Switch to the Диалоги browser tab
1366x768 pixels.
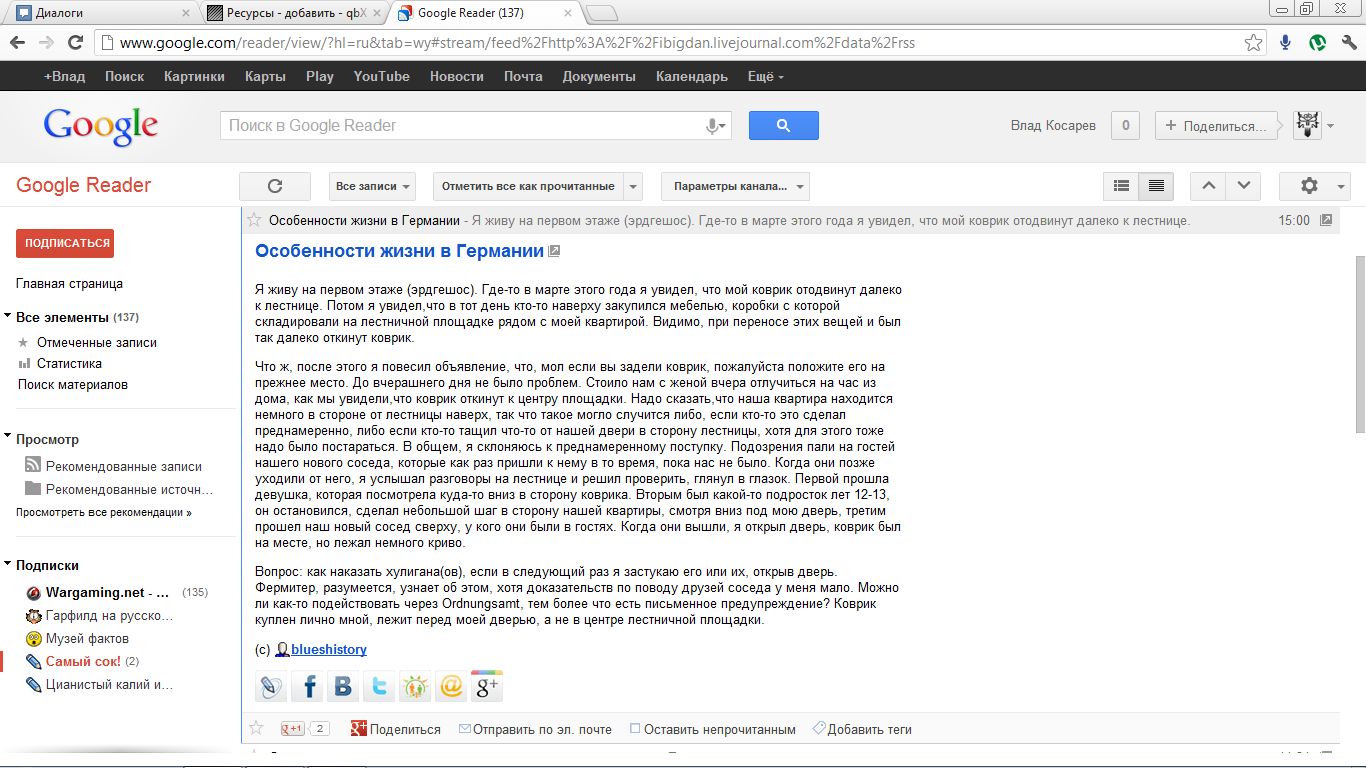coord(100,13)
